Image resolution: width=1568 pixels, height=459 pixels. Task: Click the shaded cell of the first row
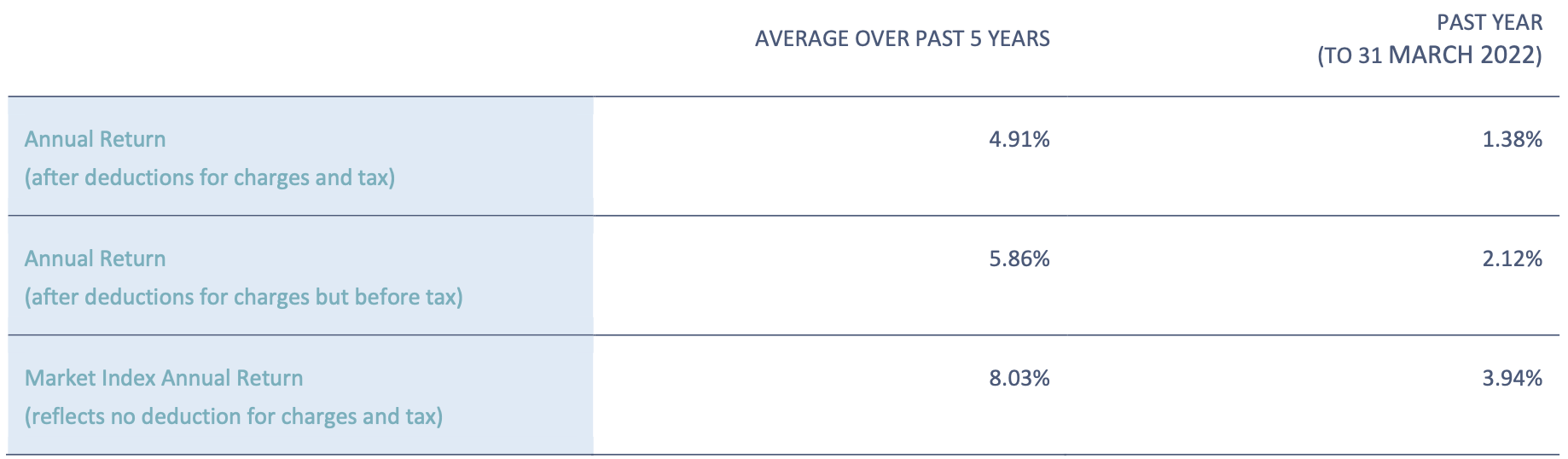pos(300,156)
